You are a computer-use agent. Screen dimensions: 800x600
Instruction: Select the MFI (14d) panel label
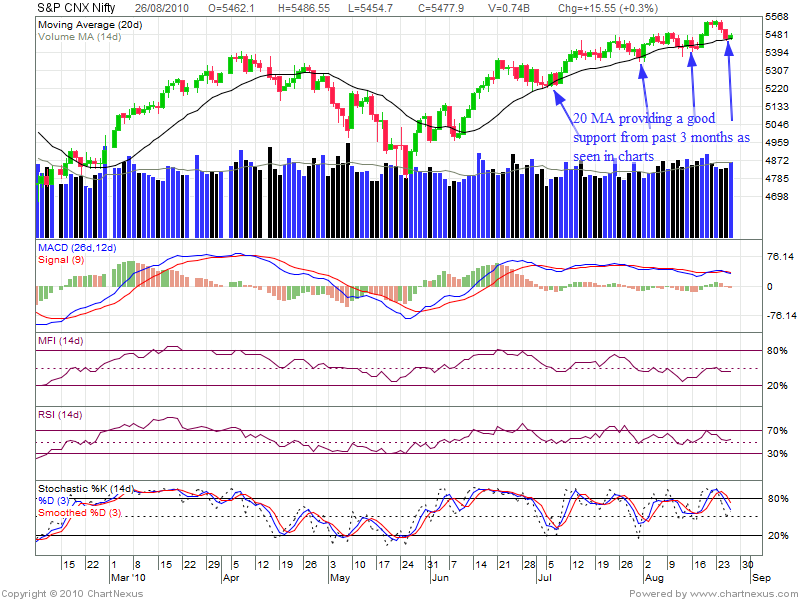click(60, 342)
